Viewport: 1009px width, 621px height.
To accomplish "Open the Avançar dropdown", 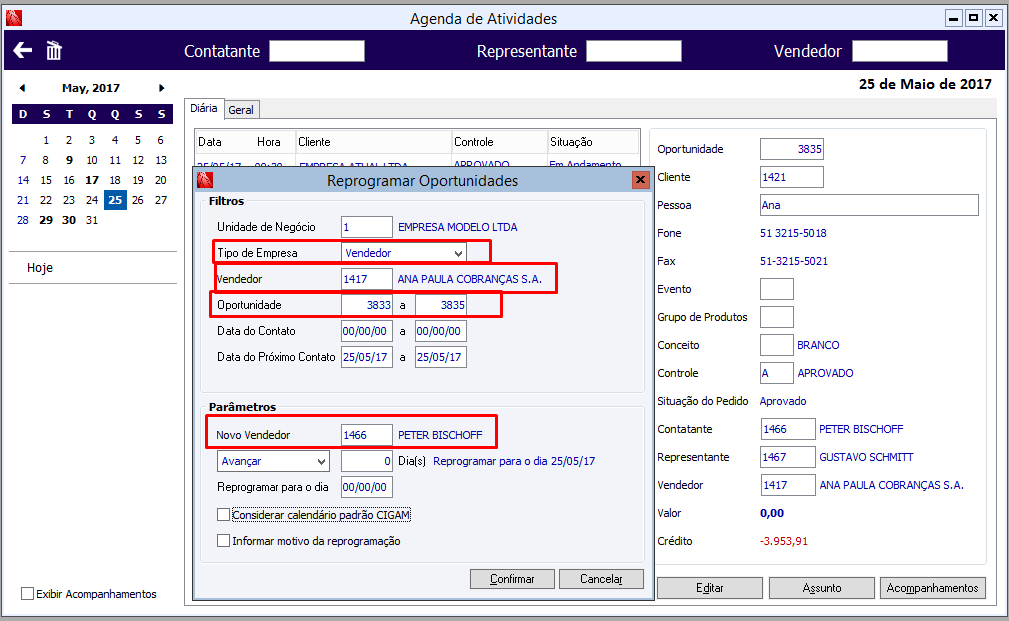I will [x=321, y=461].
